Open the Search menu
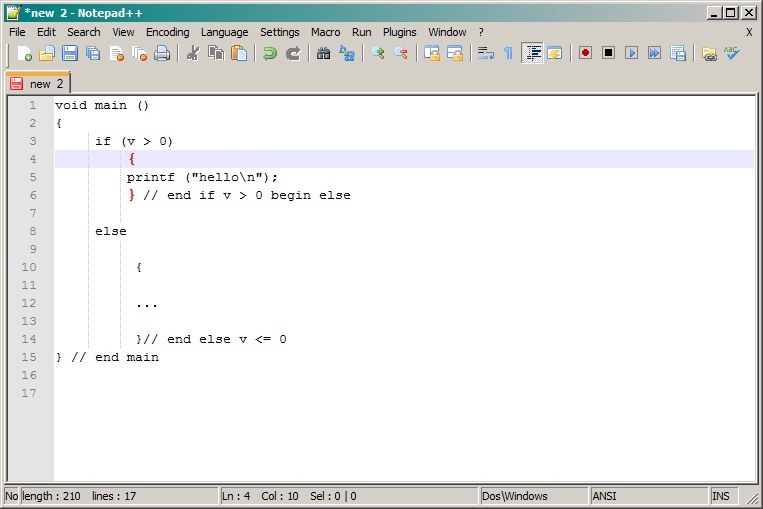 (x=84, y=32)
